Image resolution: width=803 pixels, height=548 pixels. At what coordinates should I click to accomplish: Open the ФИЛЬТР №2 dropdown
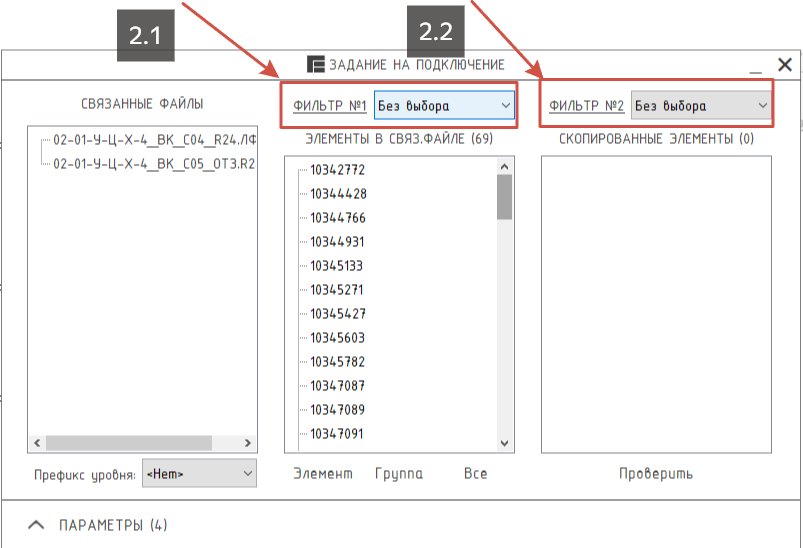click(701, 106)
